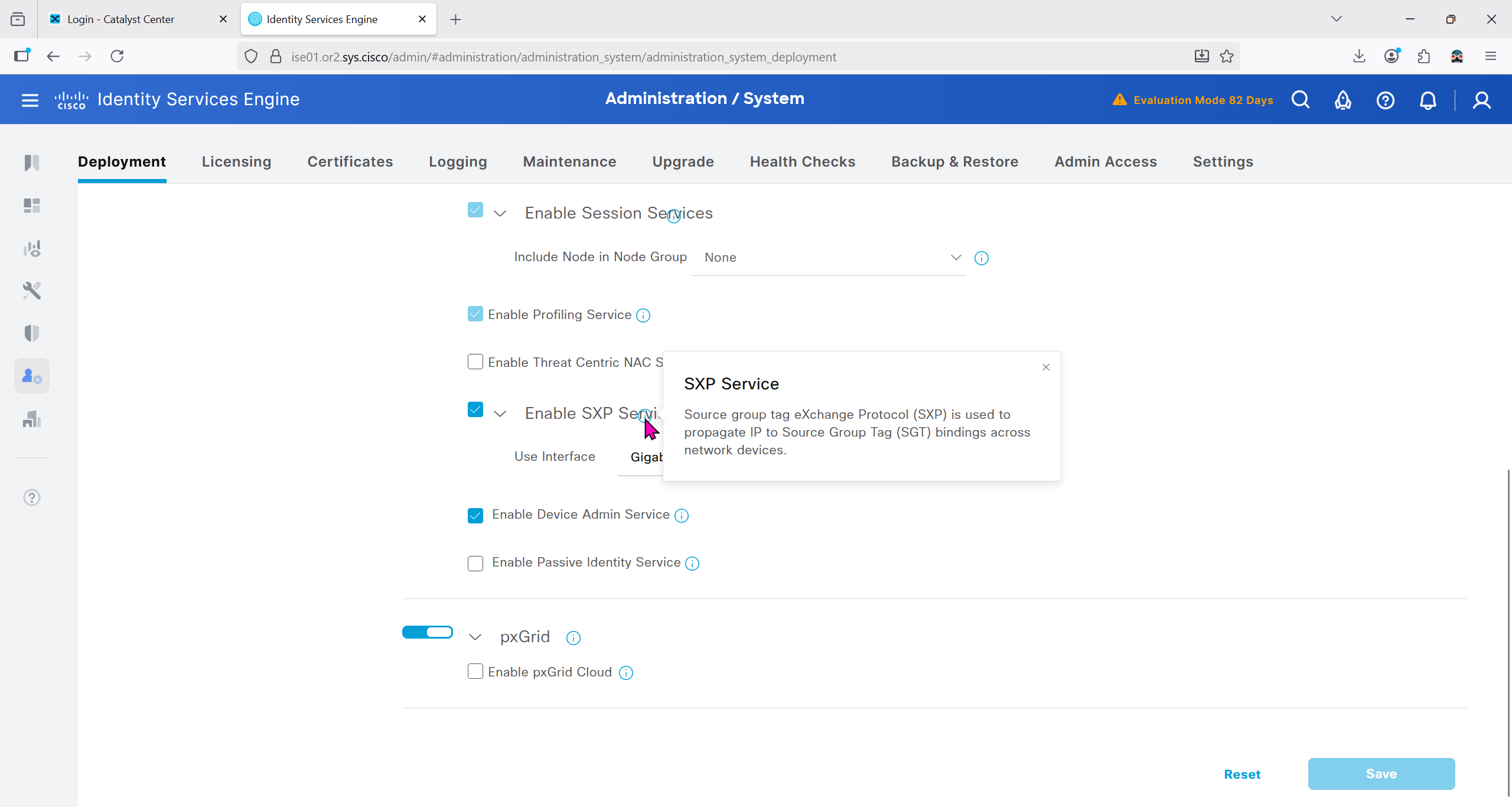Click the Dashboard icon in left sidebar
Image resolution: width=1512 pixels, height=807 pixels.
pos(32,206)
